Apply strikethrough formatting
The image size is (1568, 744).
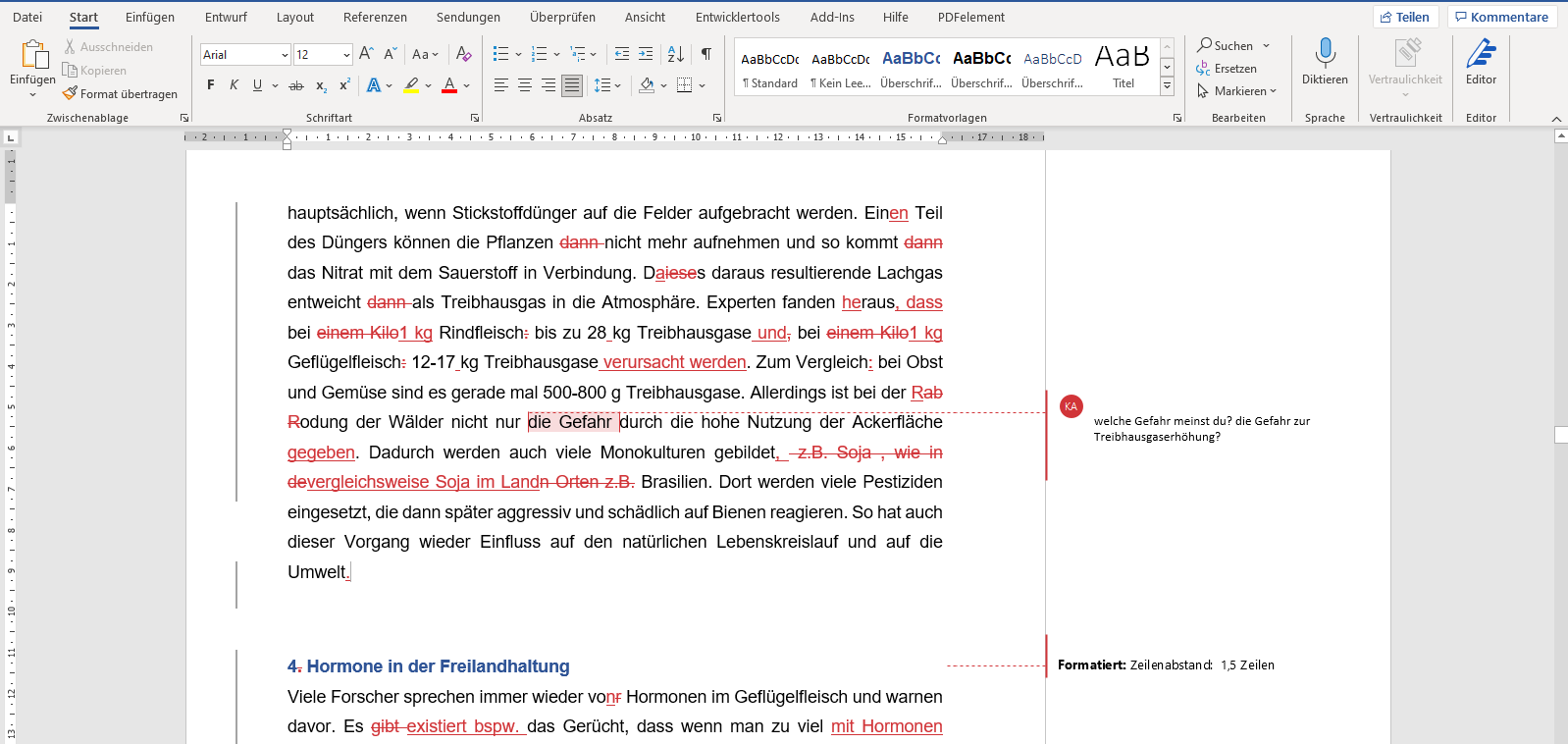[x=296, y=85]
